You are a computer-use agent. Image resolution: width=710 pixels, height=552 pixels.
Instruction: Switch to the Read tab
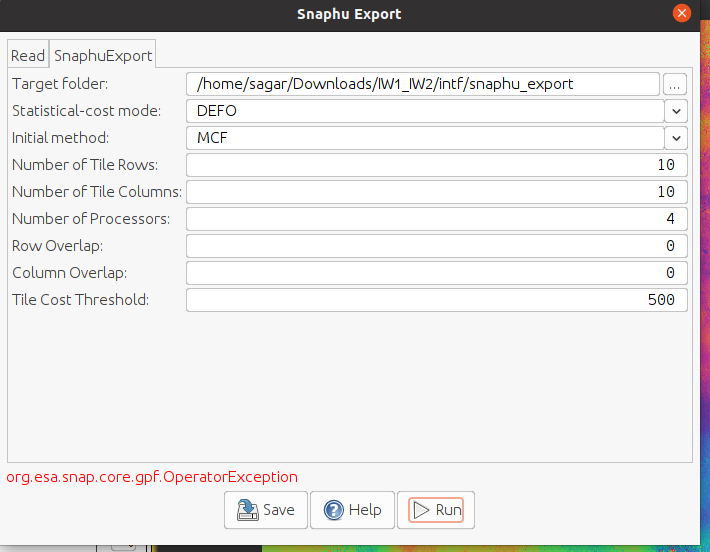pyautogui.click(x=28, y=56)
